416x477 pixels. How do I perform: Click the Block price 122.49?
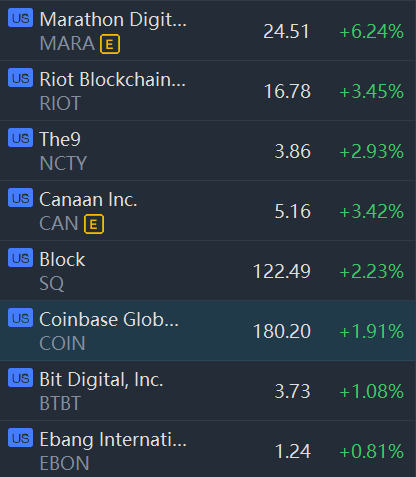[282, 271]
